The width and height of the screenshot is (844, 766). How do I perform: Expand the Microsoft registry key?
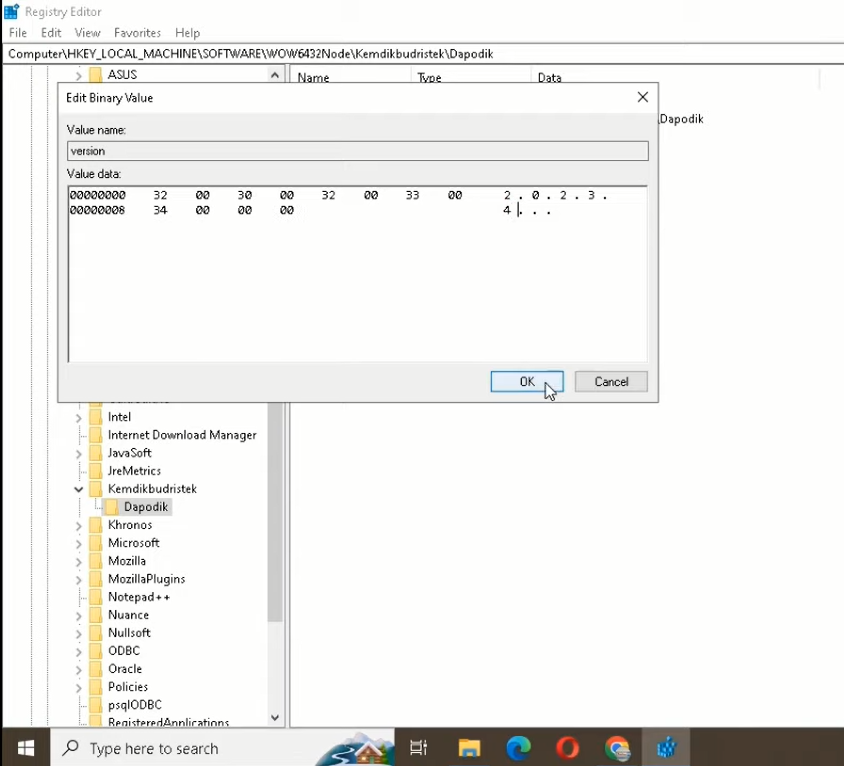[79, 544]
